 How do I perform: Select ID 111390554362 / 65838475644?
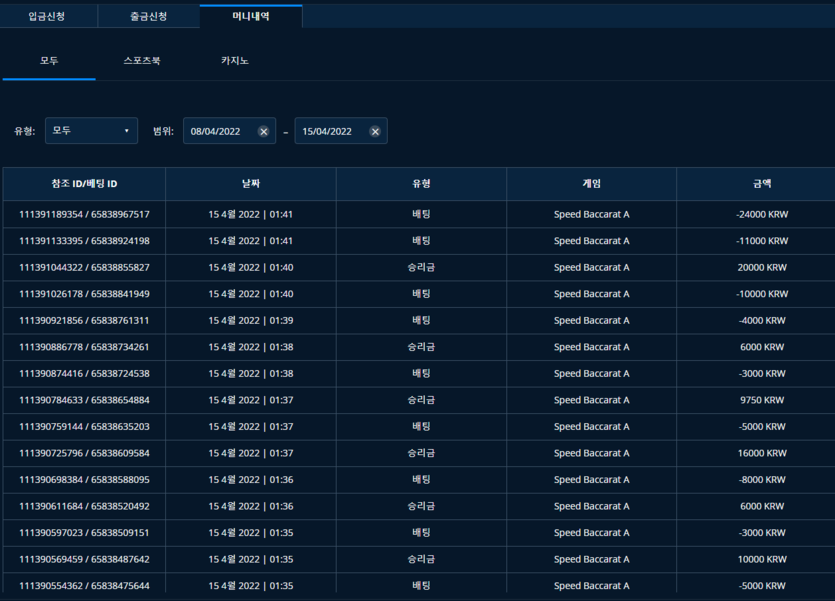click(84, 586)
